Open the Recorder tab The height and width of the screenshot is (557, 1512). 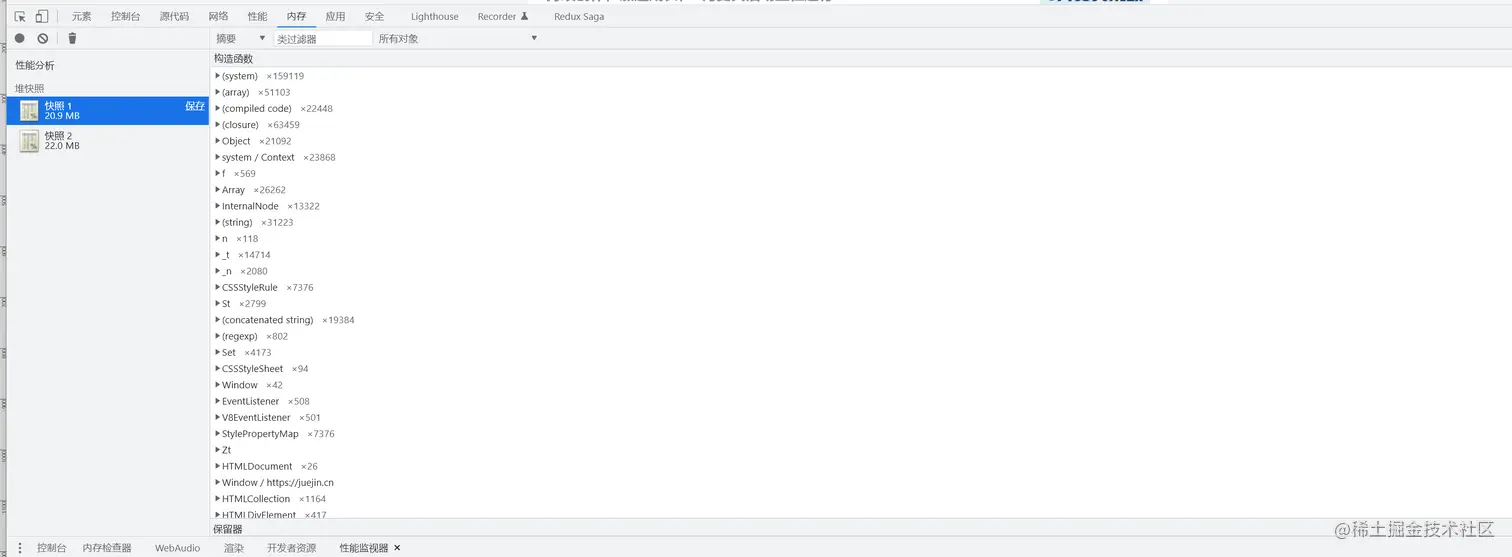click(x=503, y=16)
